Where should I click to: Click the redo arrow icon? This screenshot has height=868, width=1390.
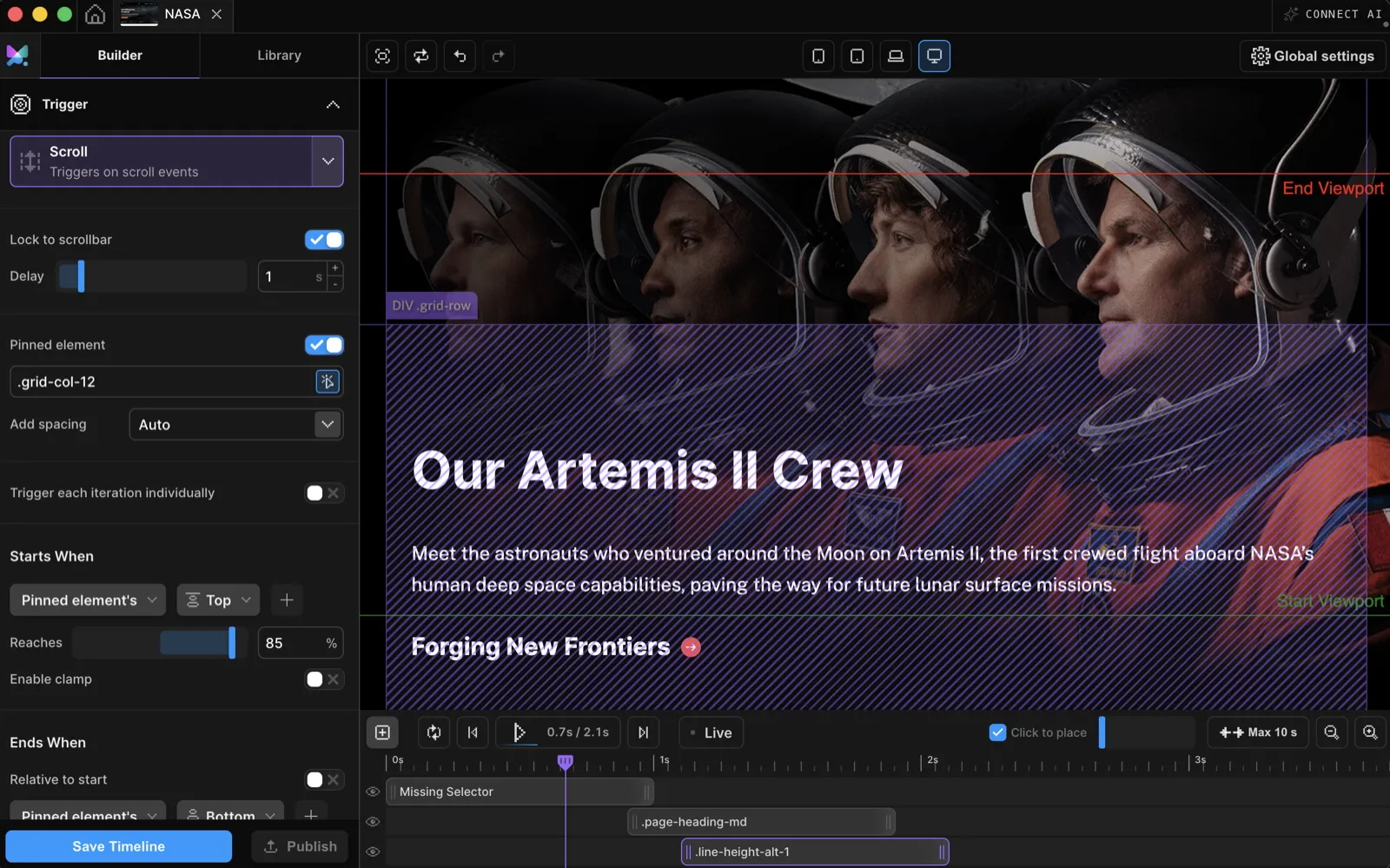pyautogui.click(x=498, y=56)
